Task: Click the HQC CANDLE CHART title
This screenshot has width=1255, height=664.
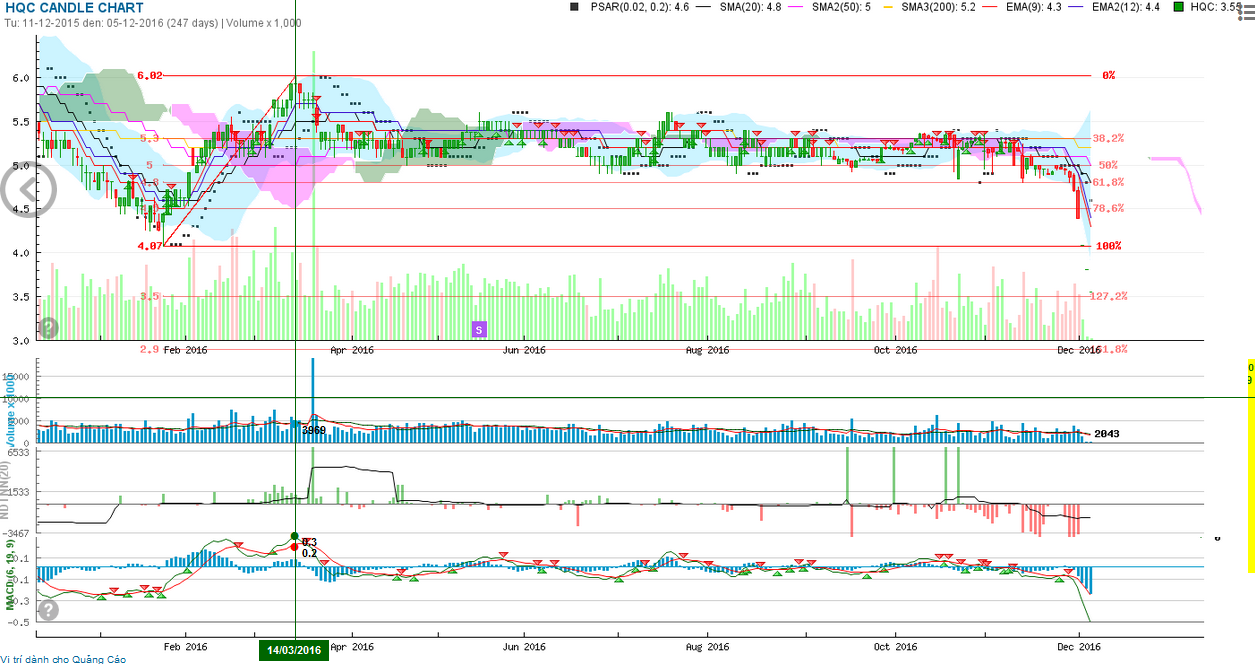Action: coord(75,8)
